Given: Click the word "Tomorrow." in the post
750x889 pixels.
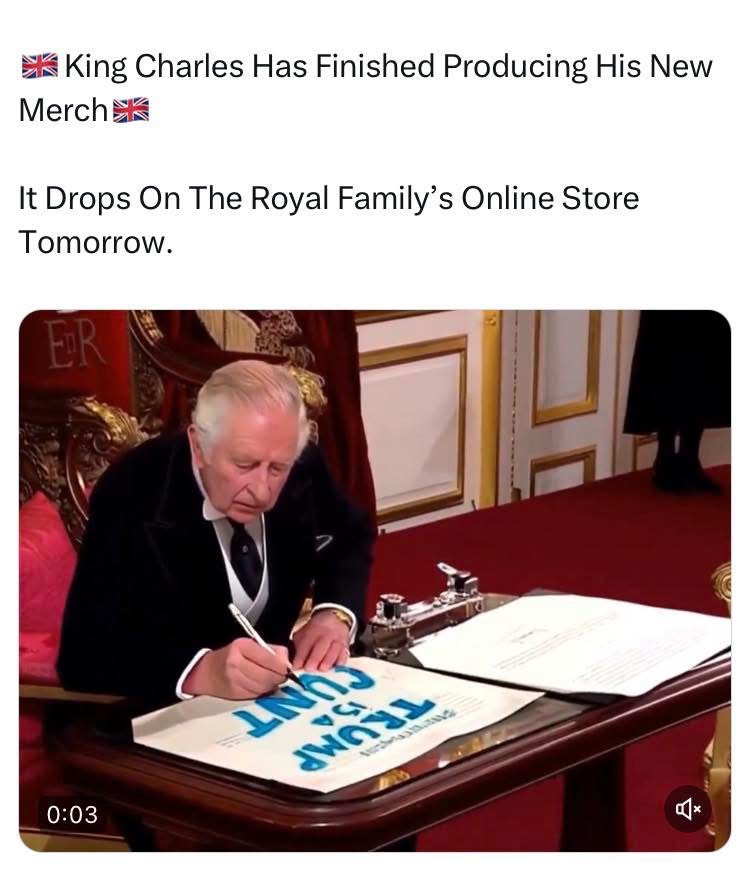Looking at the screenshot, I should pos(95,242).
